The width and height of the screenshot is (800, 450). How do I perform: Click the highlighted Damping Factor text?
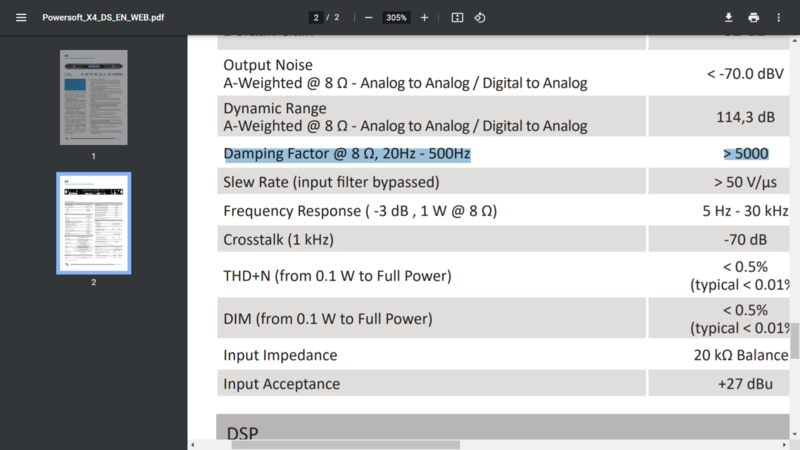[346, 154]
